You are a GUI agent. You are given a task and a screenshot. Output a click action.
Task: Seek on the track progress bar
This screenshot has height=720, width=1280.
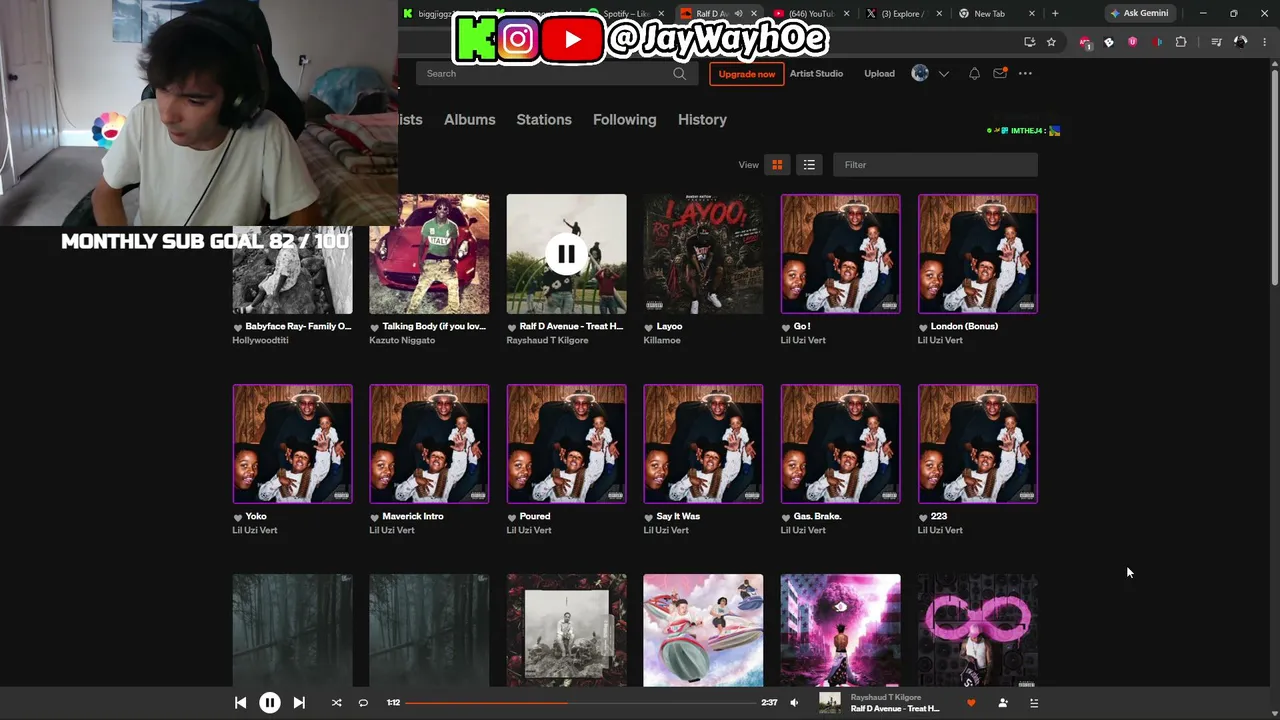(580, 703)
